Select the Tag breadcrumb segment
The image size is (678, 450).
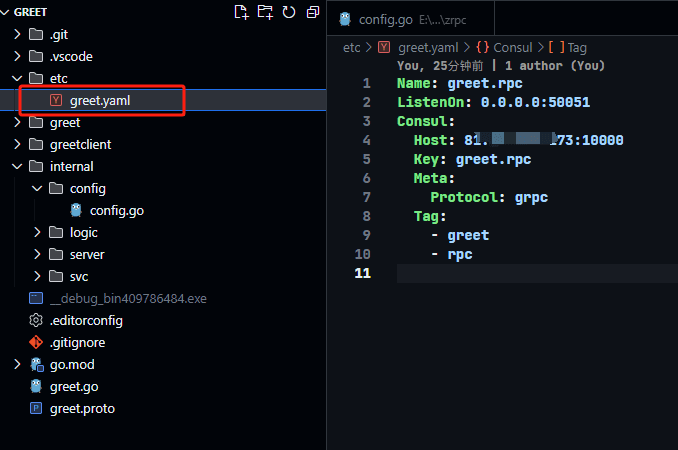tap(576, 47)
